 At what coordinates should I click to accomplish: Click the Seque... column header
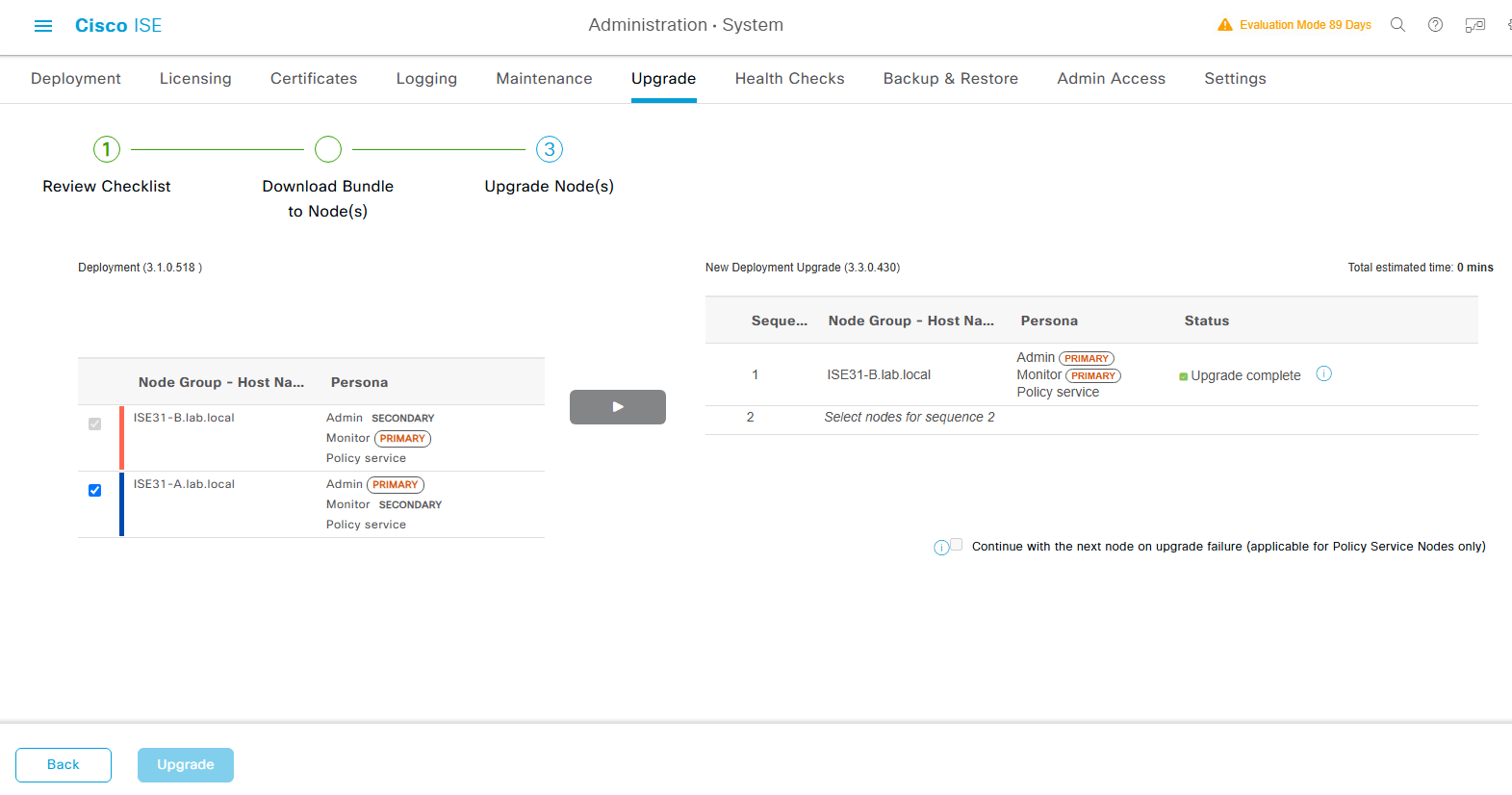780,321
